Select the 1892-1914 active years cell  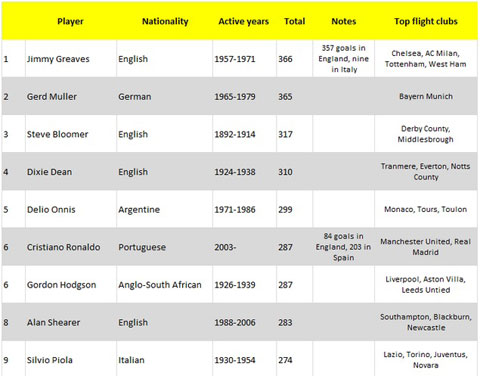(x=244, y=134)
